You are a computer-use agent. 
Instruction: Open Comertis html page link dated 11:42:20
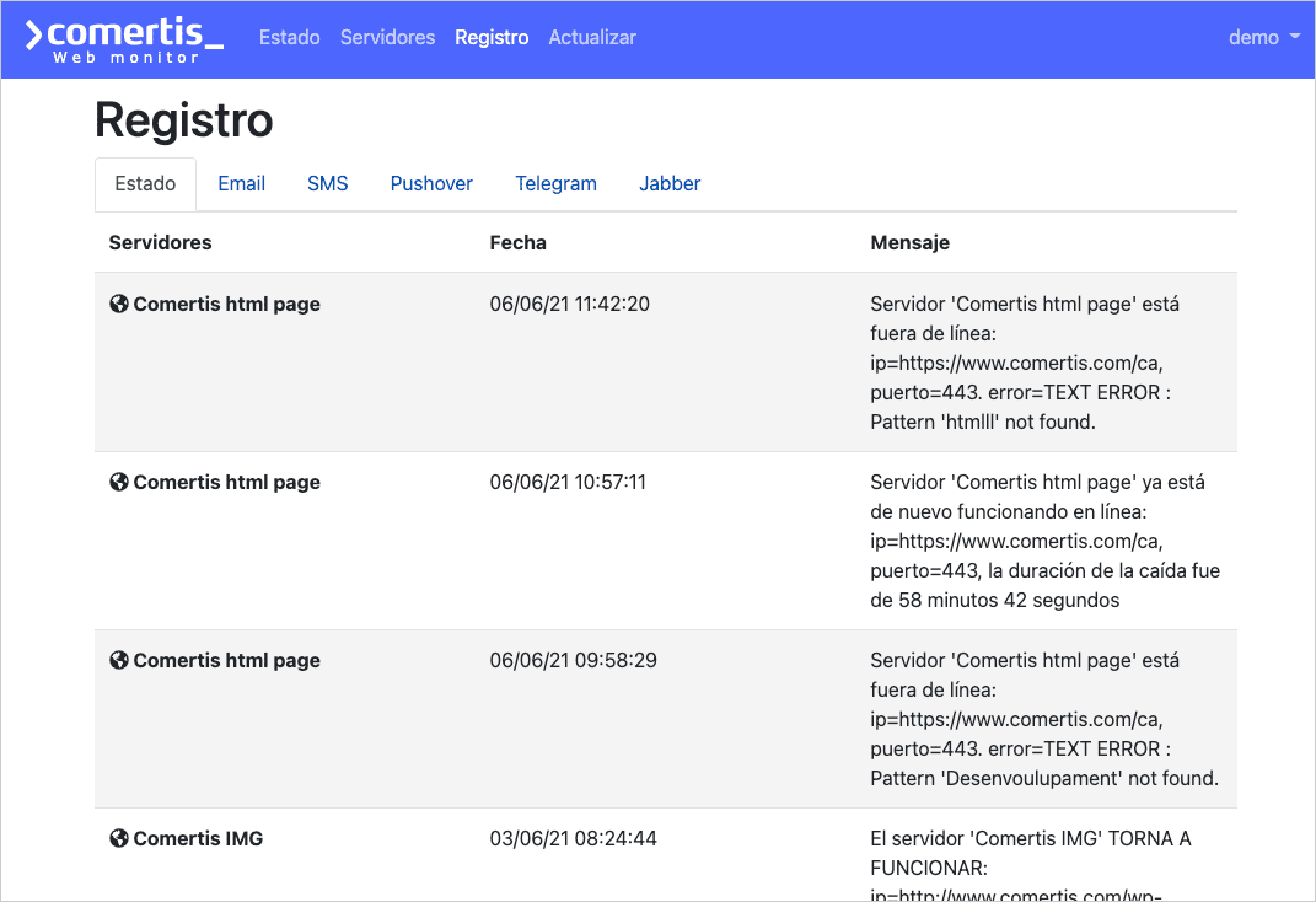pos(227,304)
